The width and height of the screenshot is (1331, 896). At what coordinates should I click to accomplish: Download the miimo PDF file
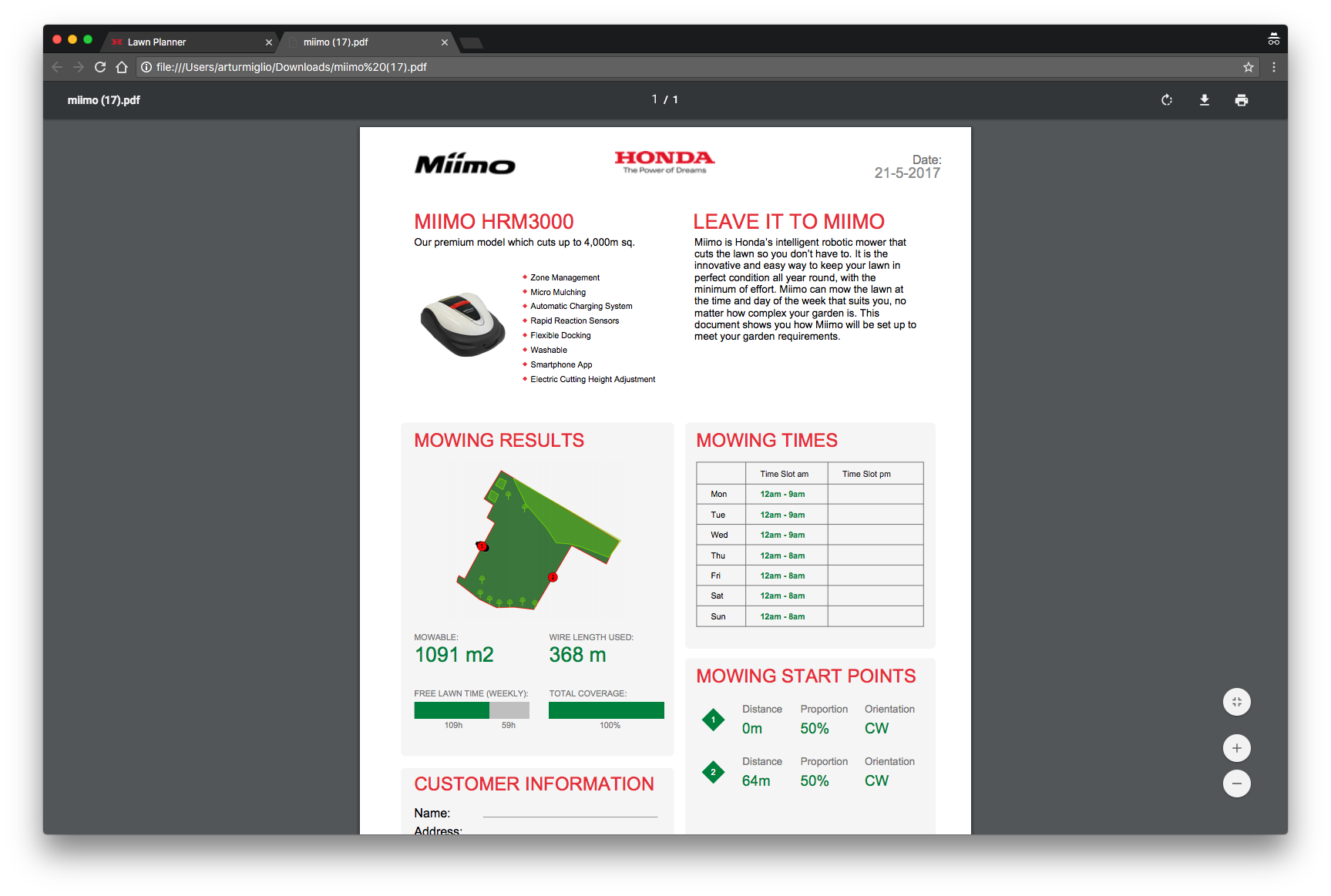(x=1204, y=100)
